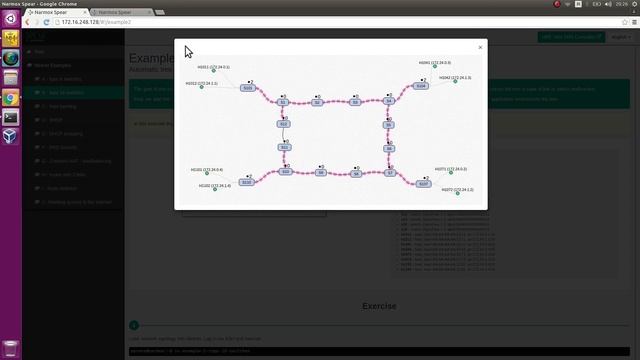Viewport: 640px width, 360px height.
Task: Open the Trash in the launcher
Action: [x=11, y=349]
